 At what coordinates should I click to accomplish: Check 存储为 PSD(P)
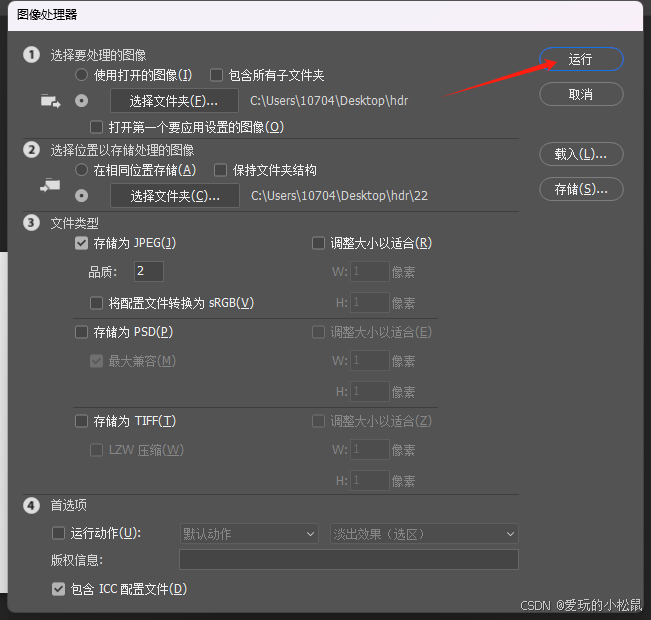point(81,332)
